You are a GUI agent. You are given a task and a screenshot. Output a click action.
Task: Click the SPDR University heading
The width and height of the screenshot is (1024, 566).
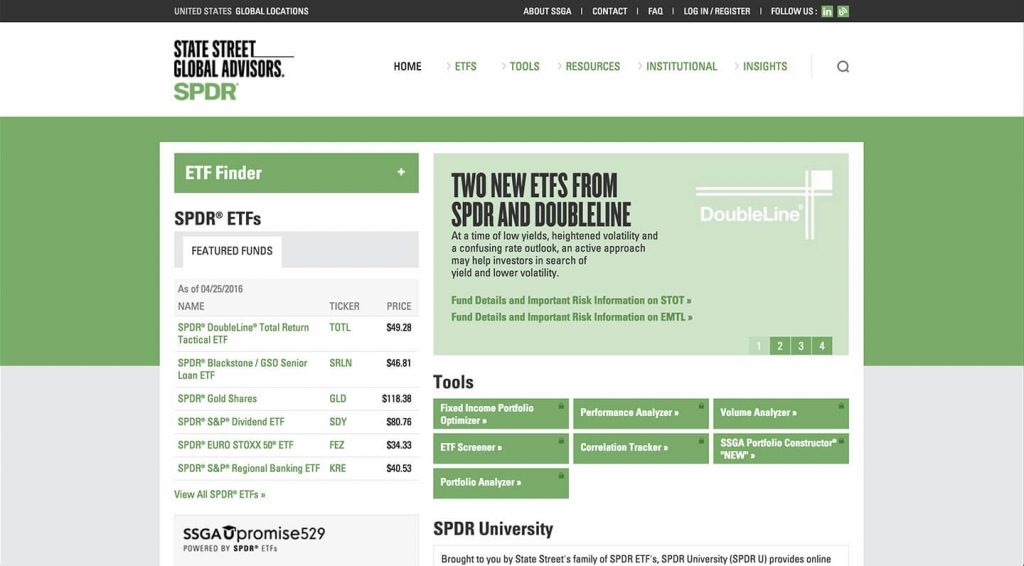[x=493, y=529]
